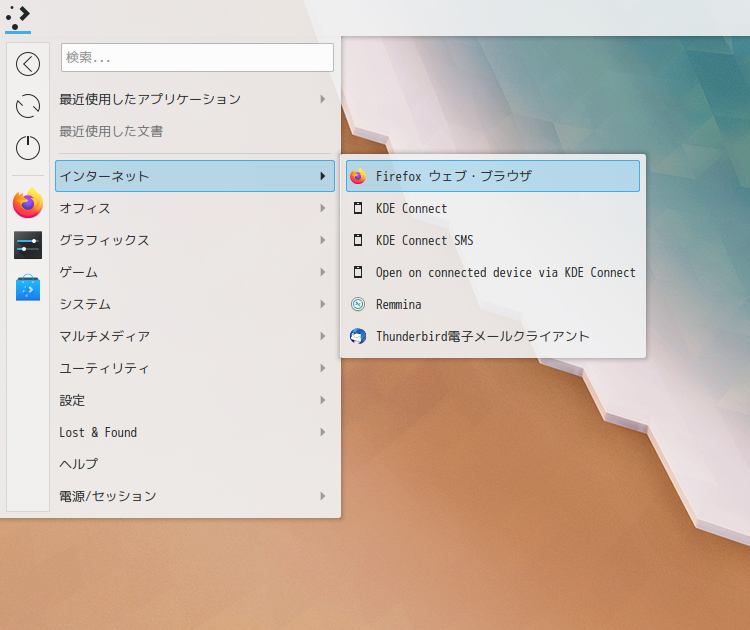Open 最近使用したアプリケーション submenu
The image size is (750, 630).
coord(194,99)
